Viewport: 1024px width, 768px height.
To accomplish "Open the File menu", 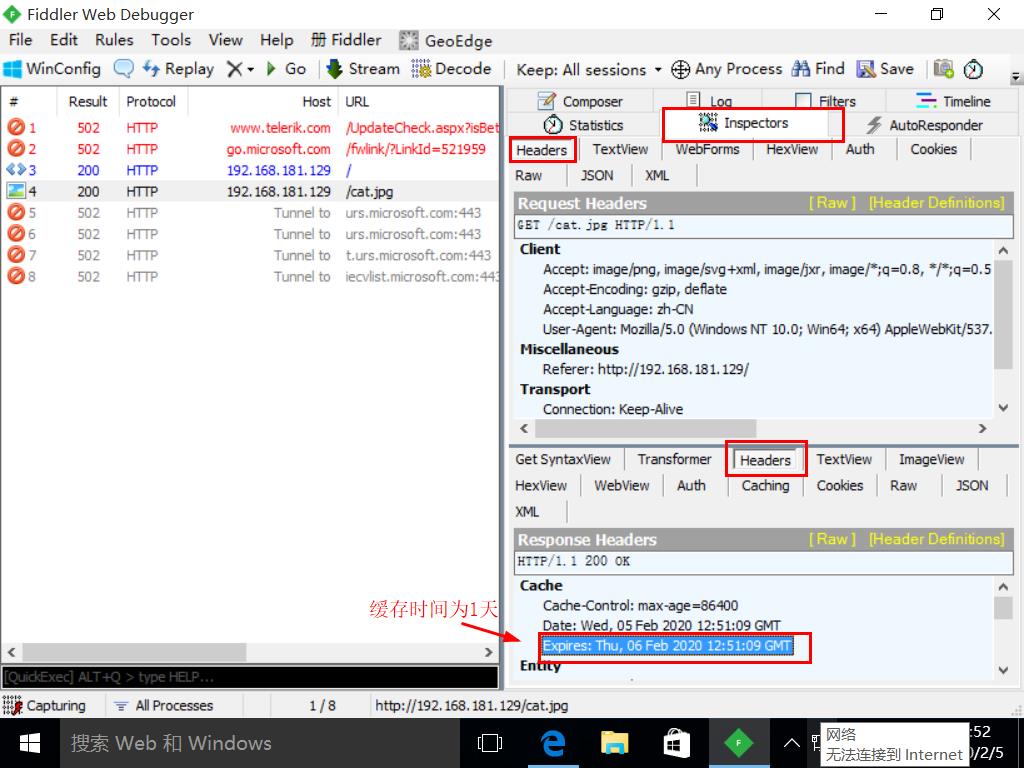I will (20, 40).
